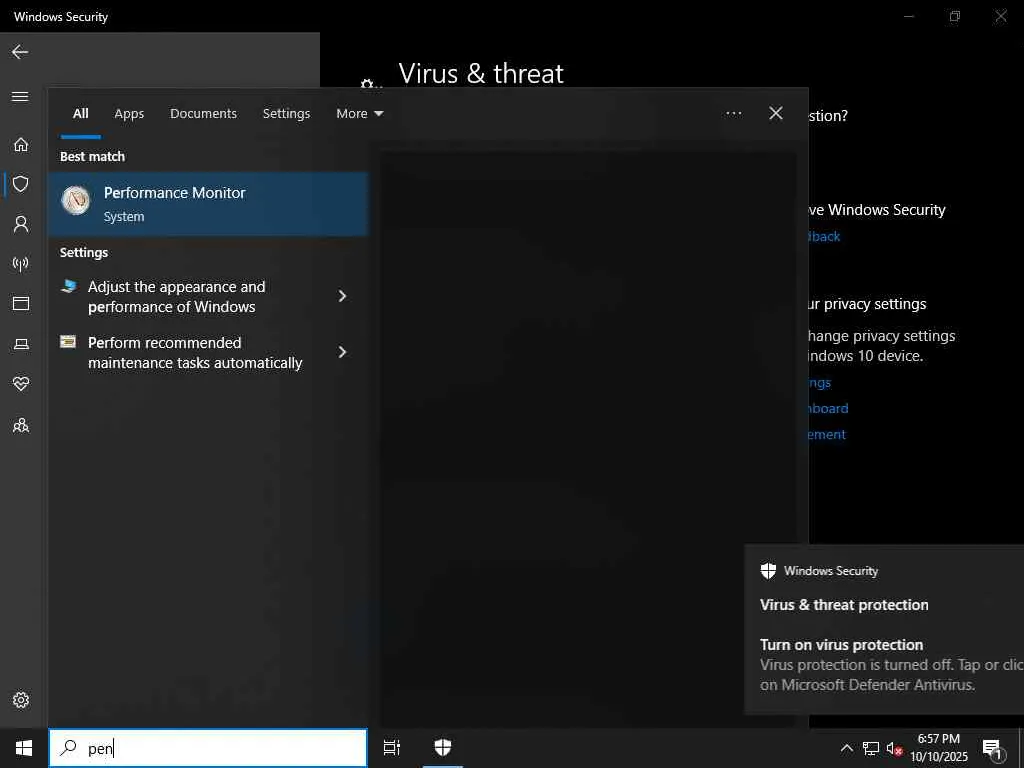Open Task View on the taskbar
This screenshot has height=768, width=1024.
tap(392, 748)
